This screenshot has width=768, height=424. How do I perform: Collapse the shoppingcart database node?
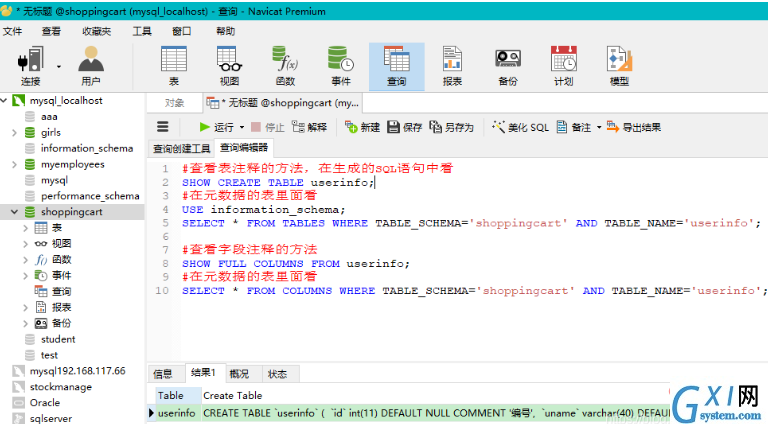click(x=15, y=212)
